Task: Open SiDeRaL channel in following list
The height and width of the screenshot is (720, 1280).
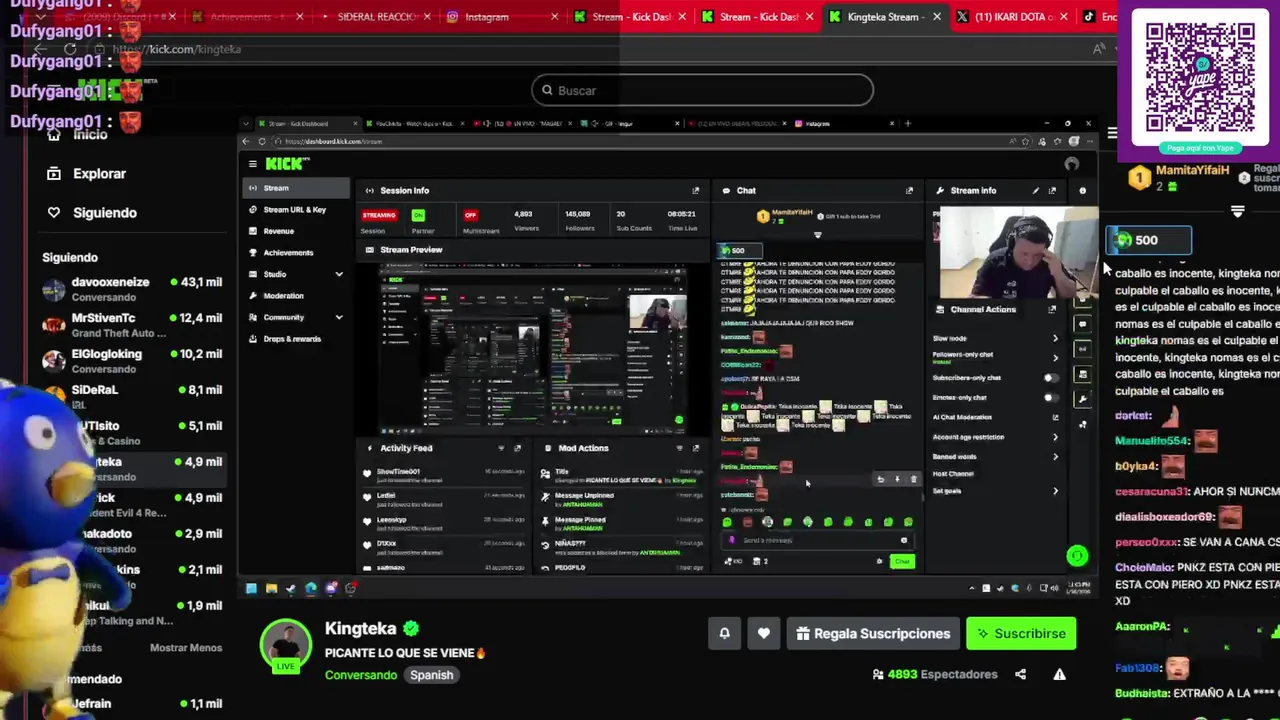Action: [132, 397]
